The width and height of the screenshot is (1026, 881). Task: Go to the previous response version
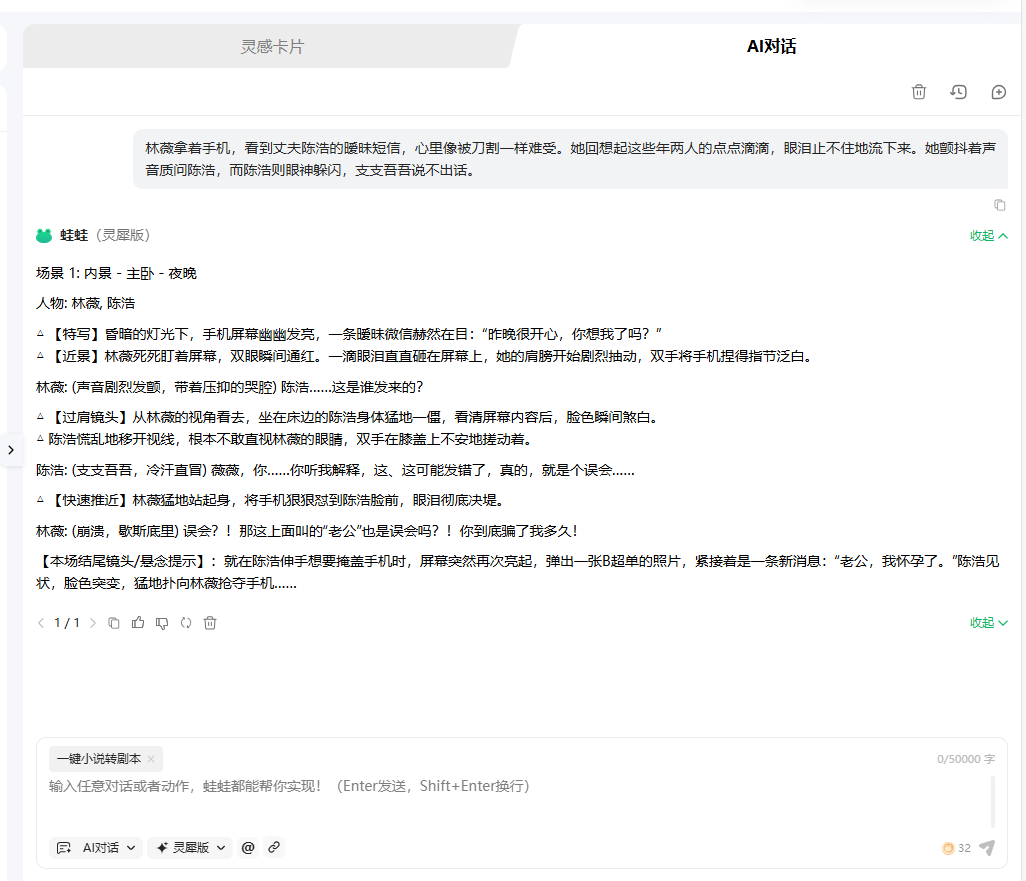41,623
